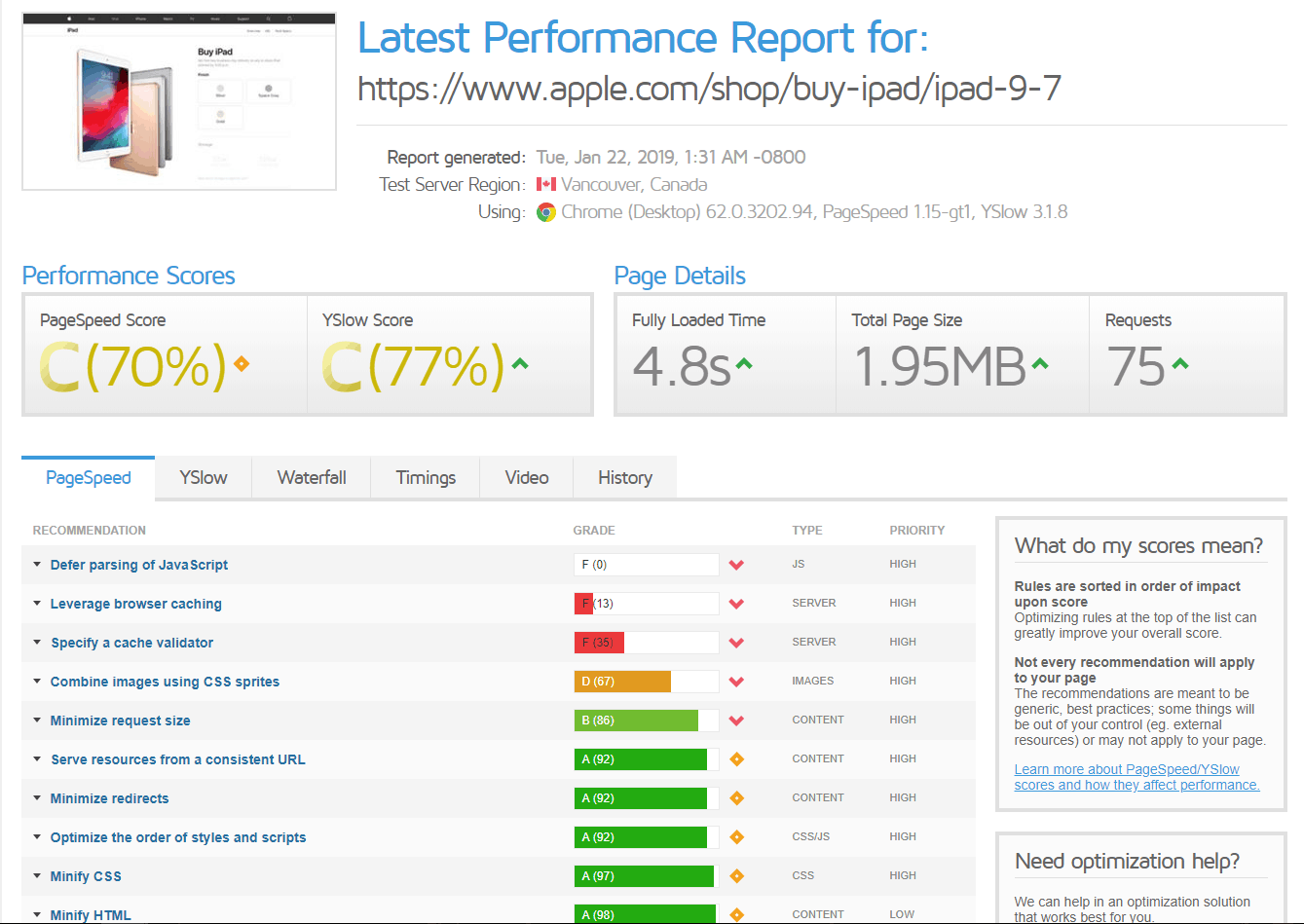Switch to the Waterfall tab
This screenshot has height=924, width=1304.
point(311,477)
